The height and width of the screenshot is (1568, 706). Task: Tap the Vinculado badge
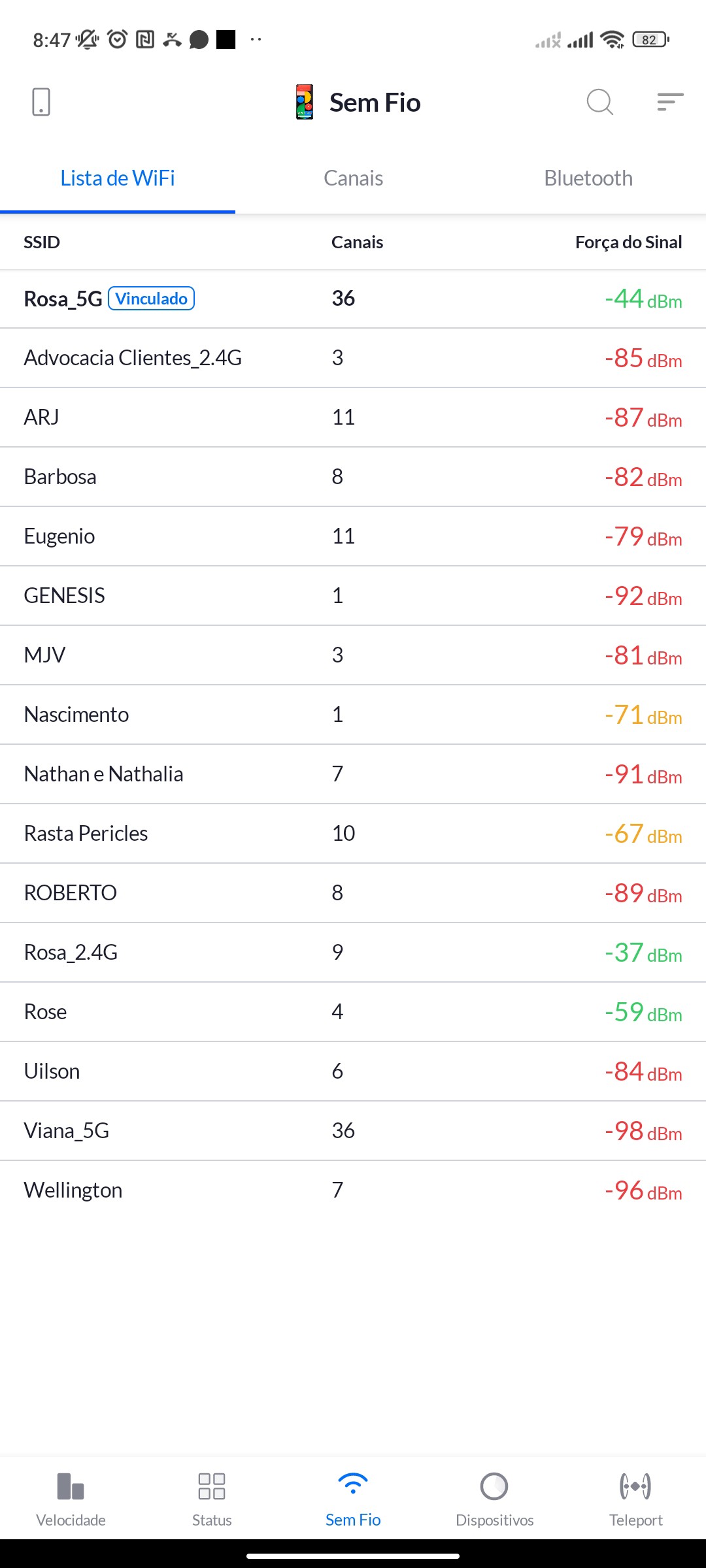coord(151,299)
